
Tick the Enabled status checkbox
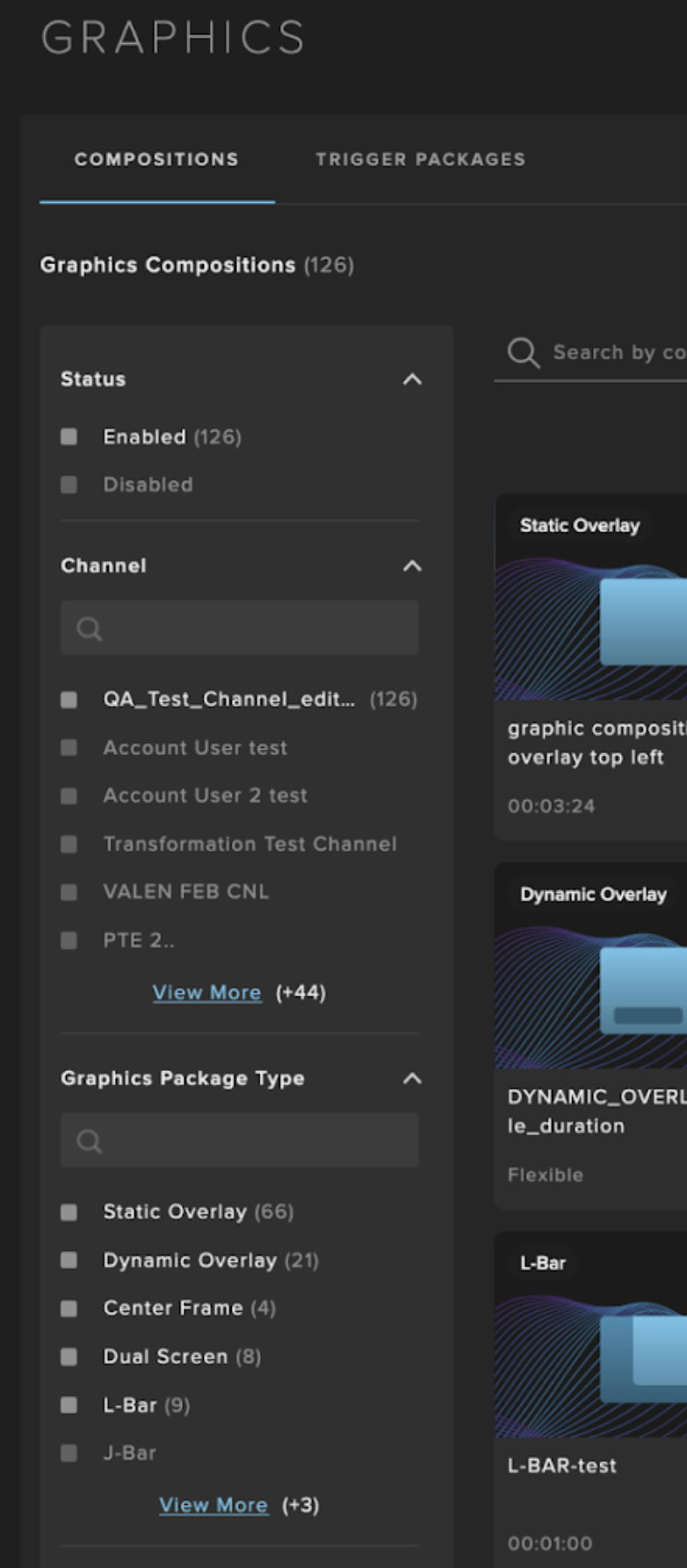pyautogui.click(x=69, y=437)
